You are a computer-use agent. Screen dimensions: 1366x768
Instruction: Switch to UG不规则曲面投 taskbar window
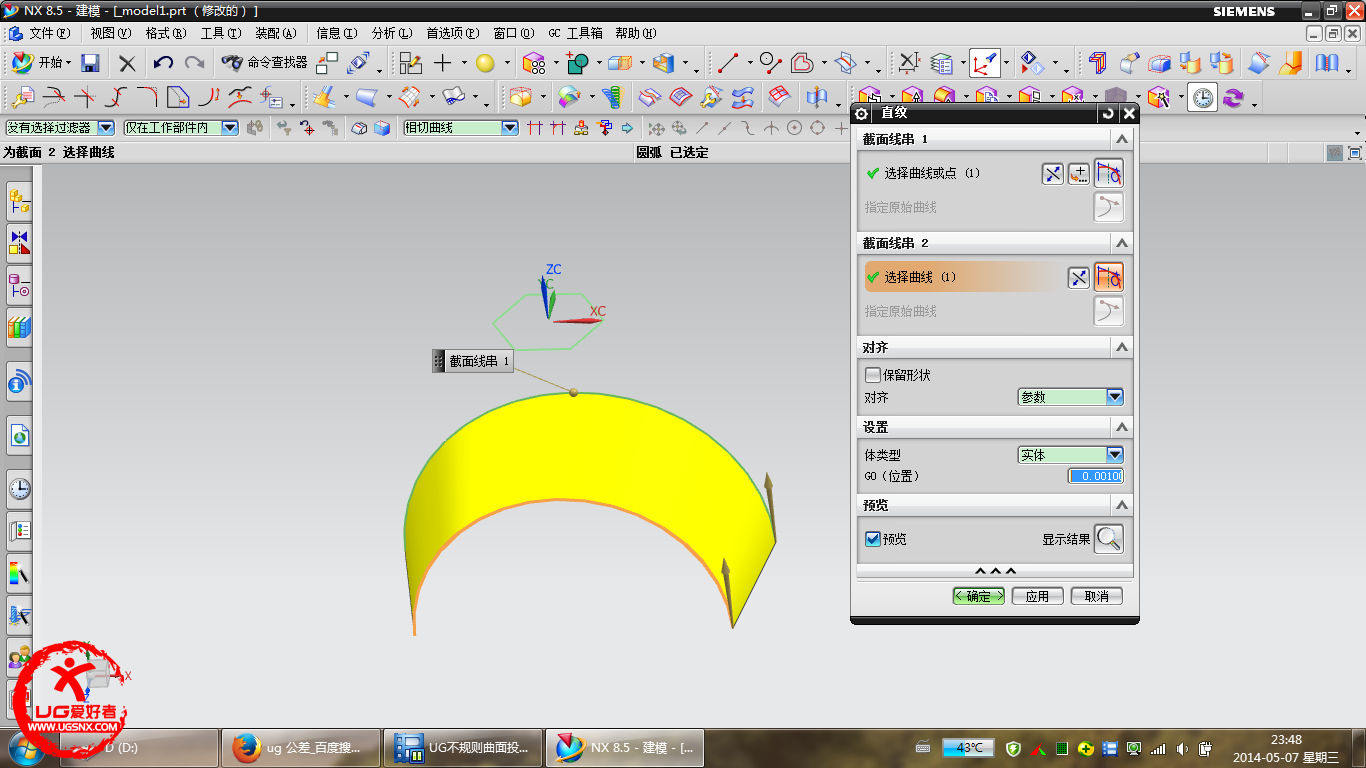(462, 748)
